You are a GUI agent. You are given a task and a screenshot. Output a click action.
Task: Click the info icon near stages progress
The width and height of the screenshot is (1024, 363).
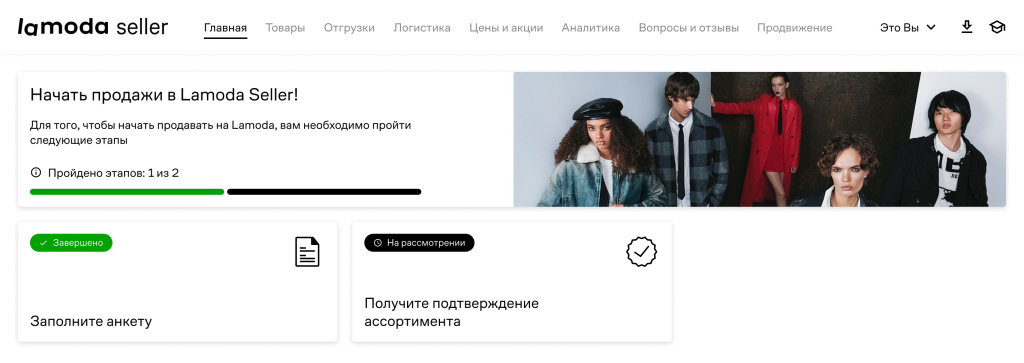click(36, 173)
